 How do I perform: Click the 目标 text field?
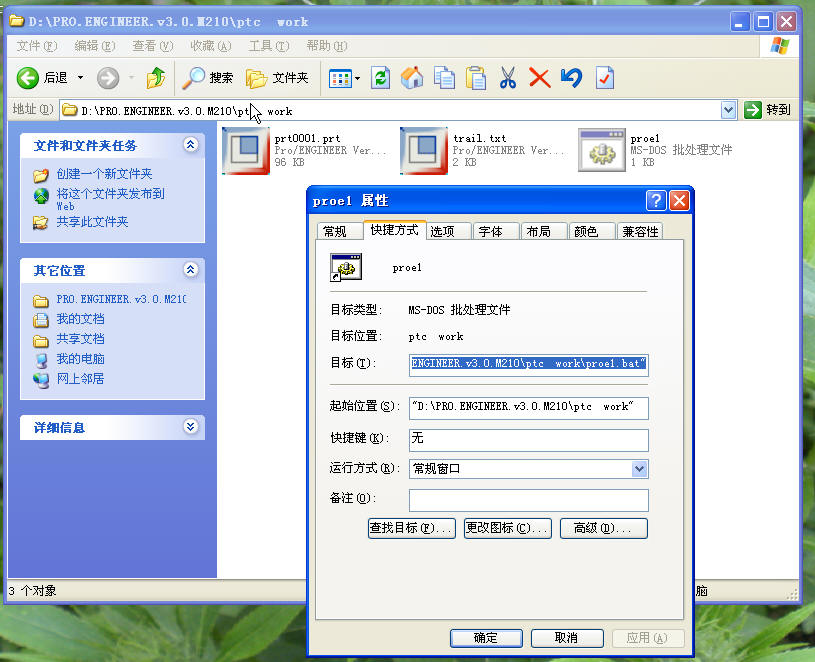(x=529, y=364)
